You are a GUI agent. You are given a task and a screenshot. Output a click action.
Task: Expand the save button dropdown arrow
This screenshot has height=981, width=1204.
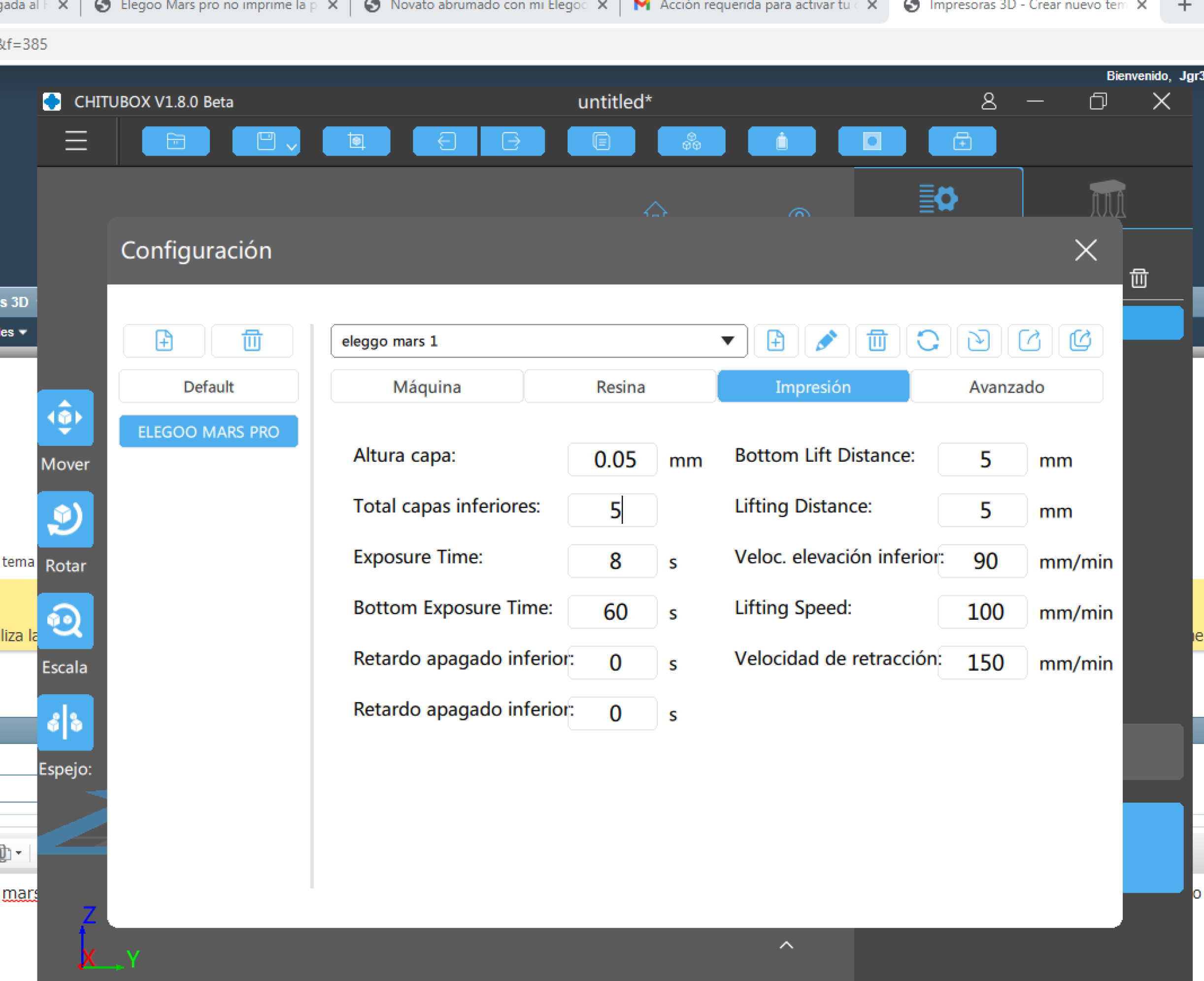click(292, 146)
